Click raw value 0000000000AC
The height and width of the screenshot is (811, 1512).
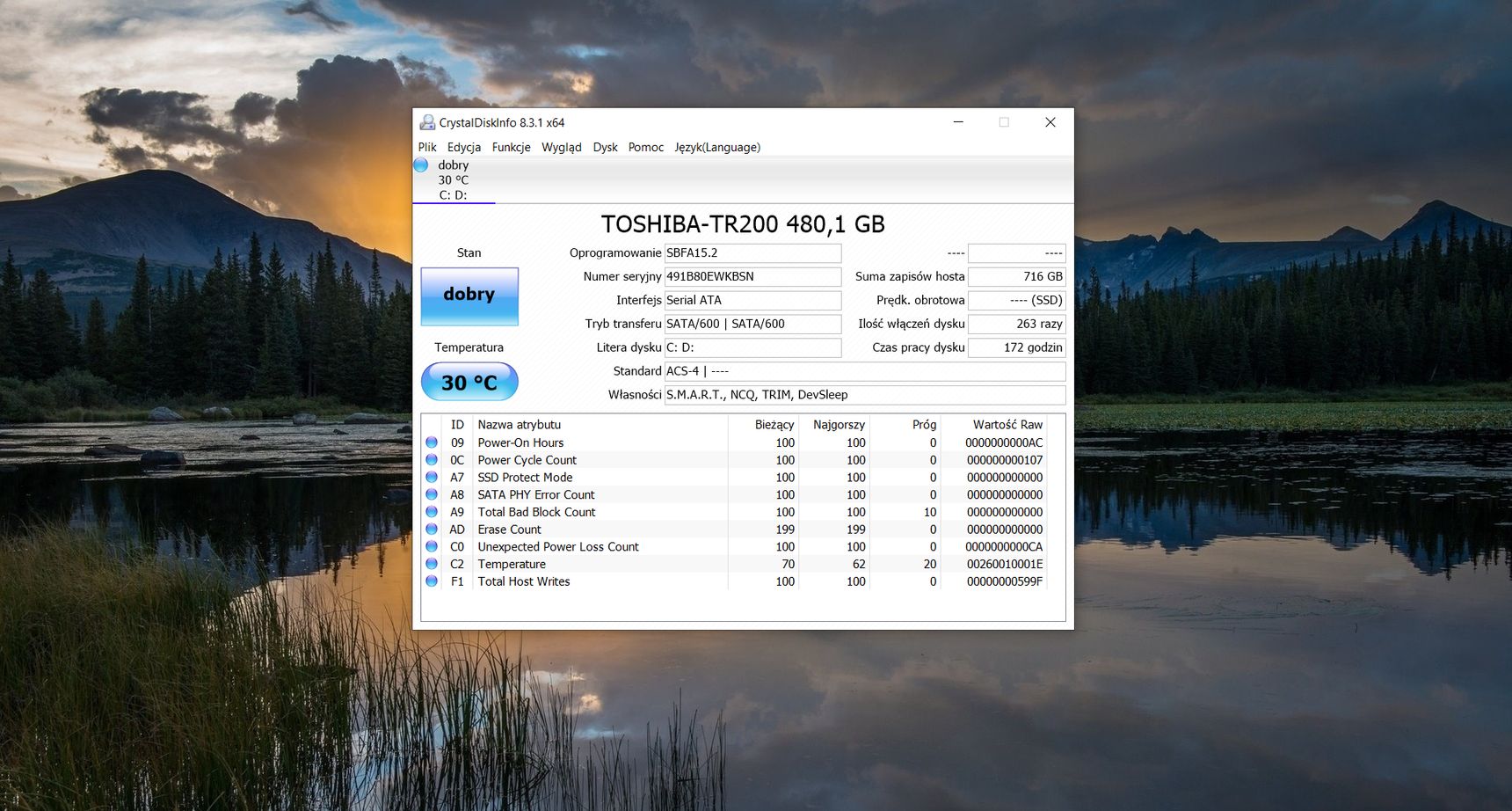click(1004, 442)
